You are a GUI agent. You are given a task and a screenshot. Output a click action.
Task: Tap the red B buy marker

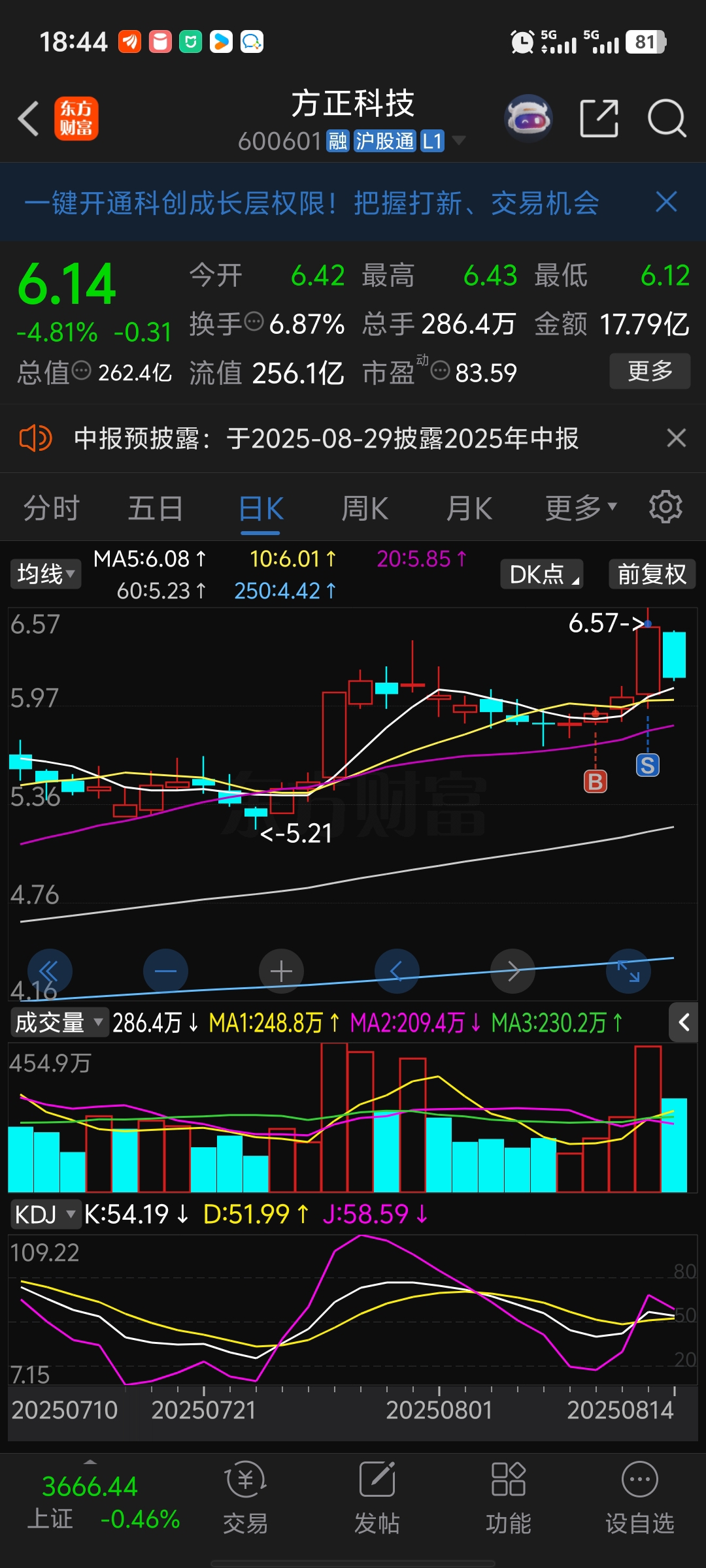pyautogui.click(x=595, y=781)
